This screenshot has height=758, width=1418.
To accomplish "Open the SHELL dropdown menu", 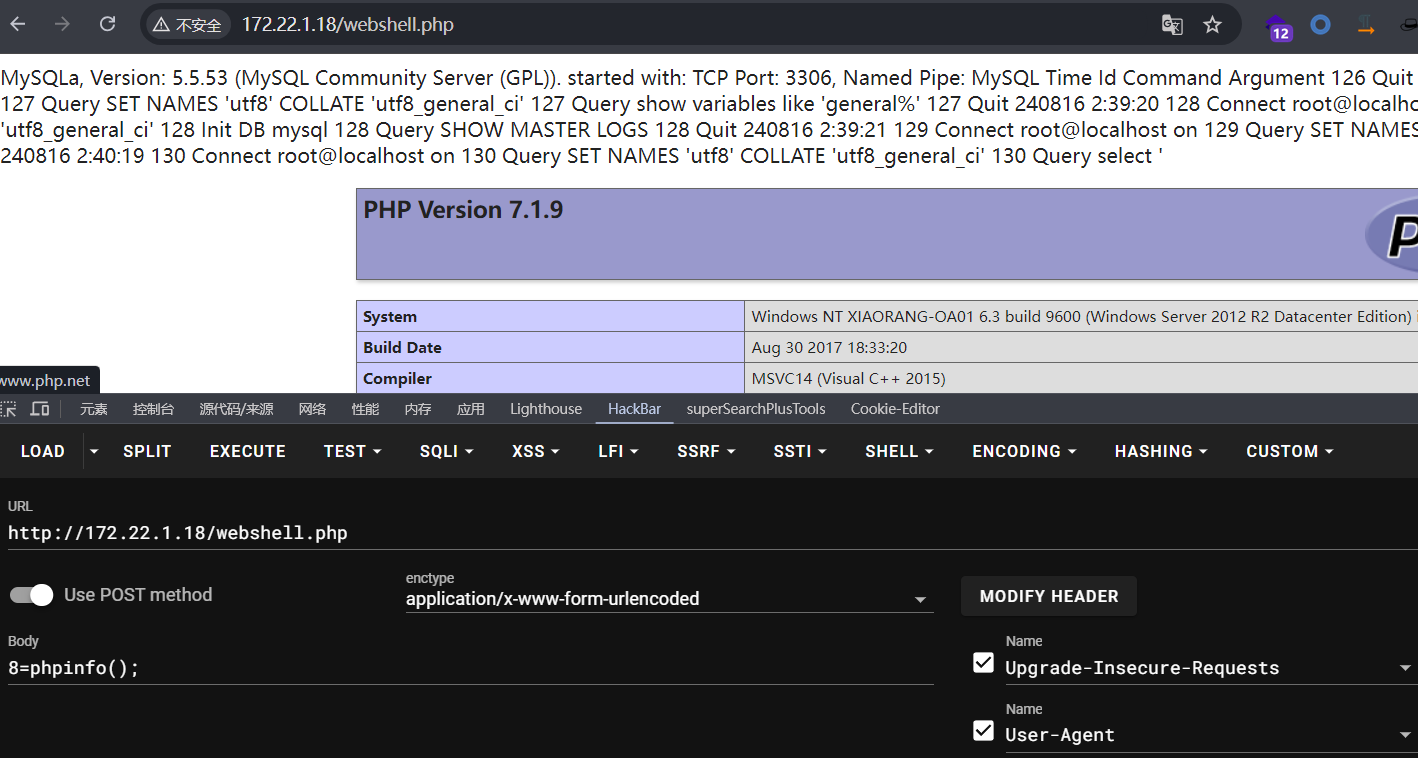I will click(x=899, y=452).
